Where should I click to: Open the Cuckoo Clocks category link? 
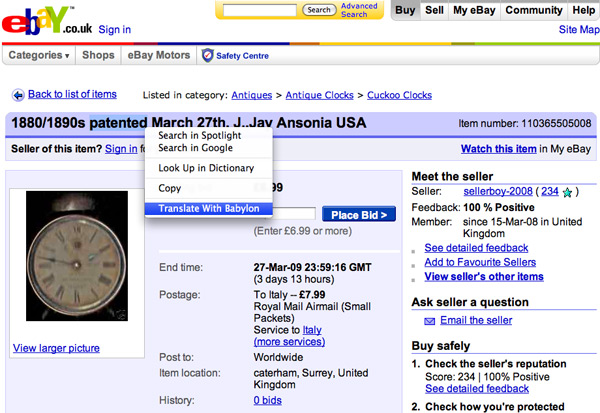(399, 95)
